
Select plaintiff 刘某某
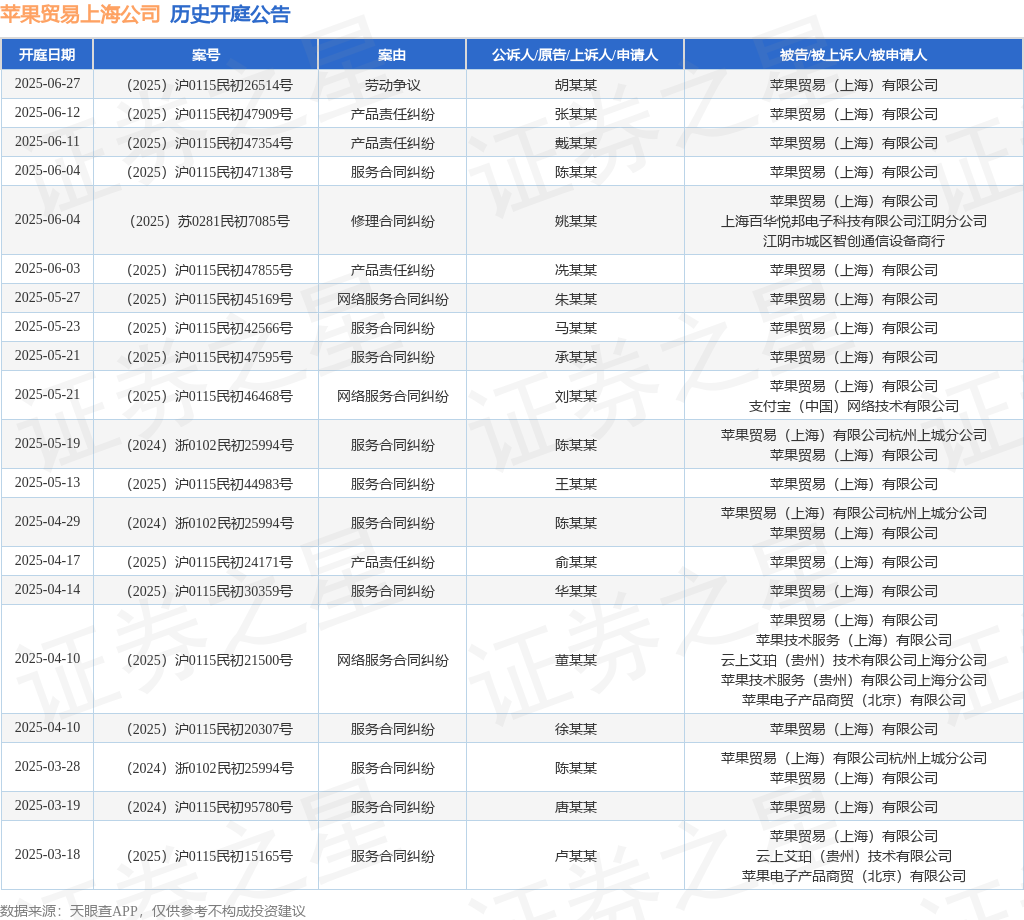point(575,396)
